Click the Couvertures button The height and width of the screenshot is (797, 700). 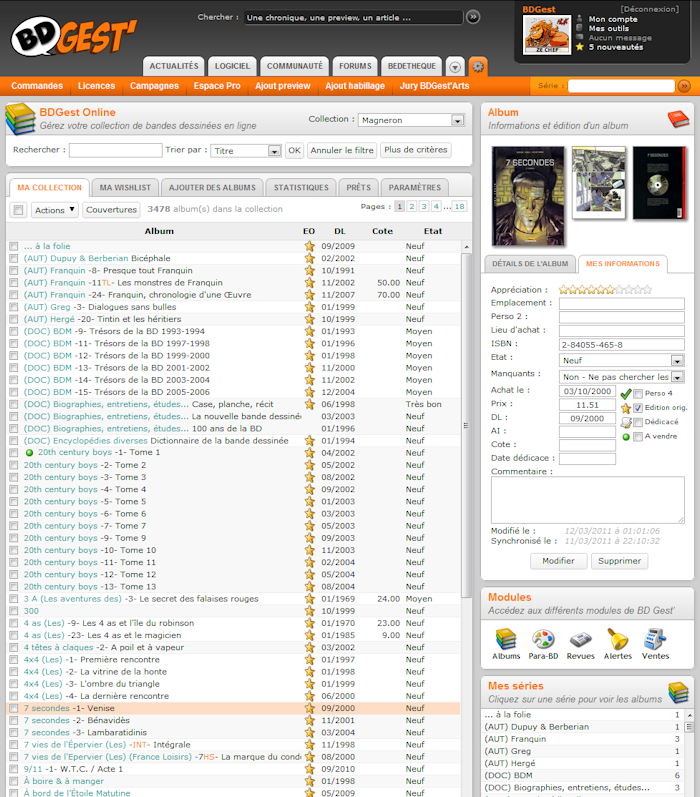111,210
